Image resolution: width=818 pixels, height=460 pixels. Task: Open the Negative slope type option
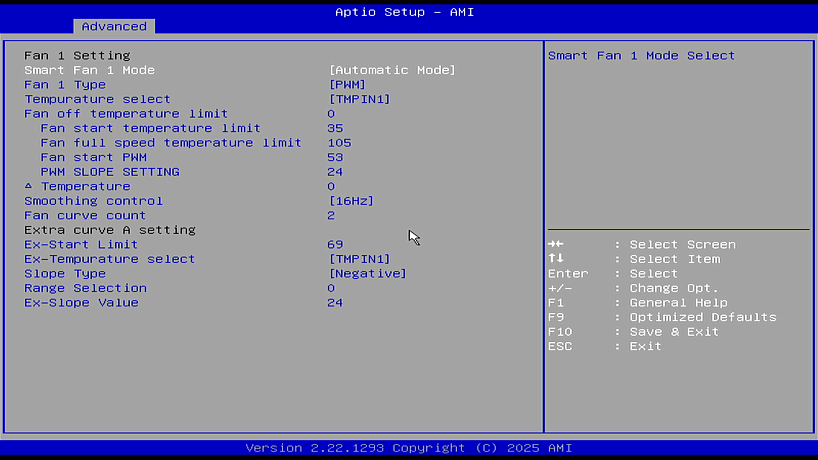[367, 274]
